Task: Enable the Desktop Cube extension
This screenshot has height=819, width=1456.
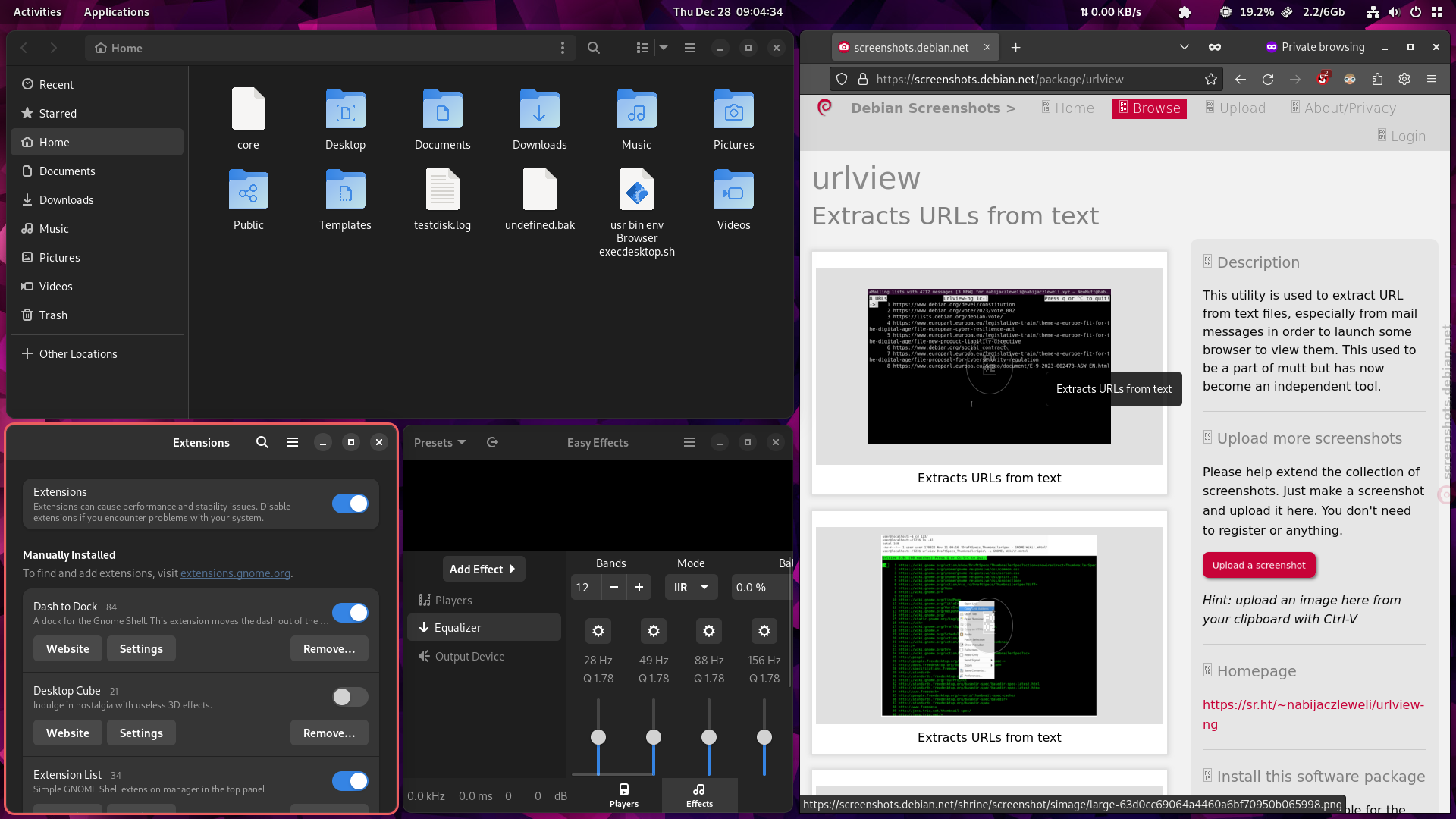Action: (x=350, y=697)
